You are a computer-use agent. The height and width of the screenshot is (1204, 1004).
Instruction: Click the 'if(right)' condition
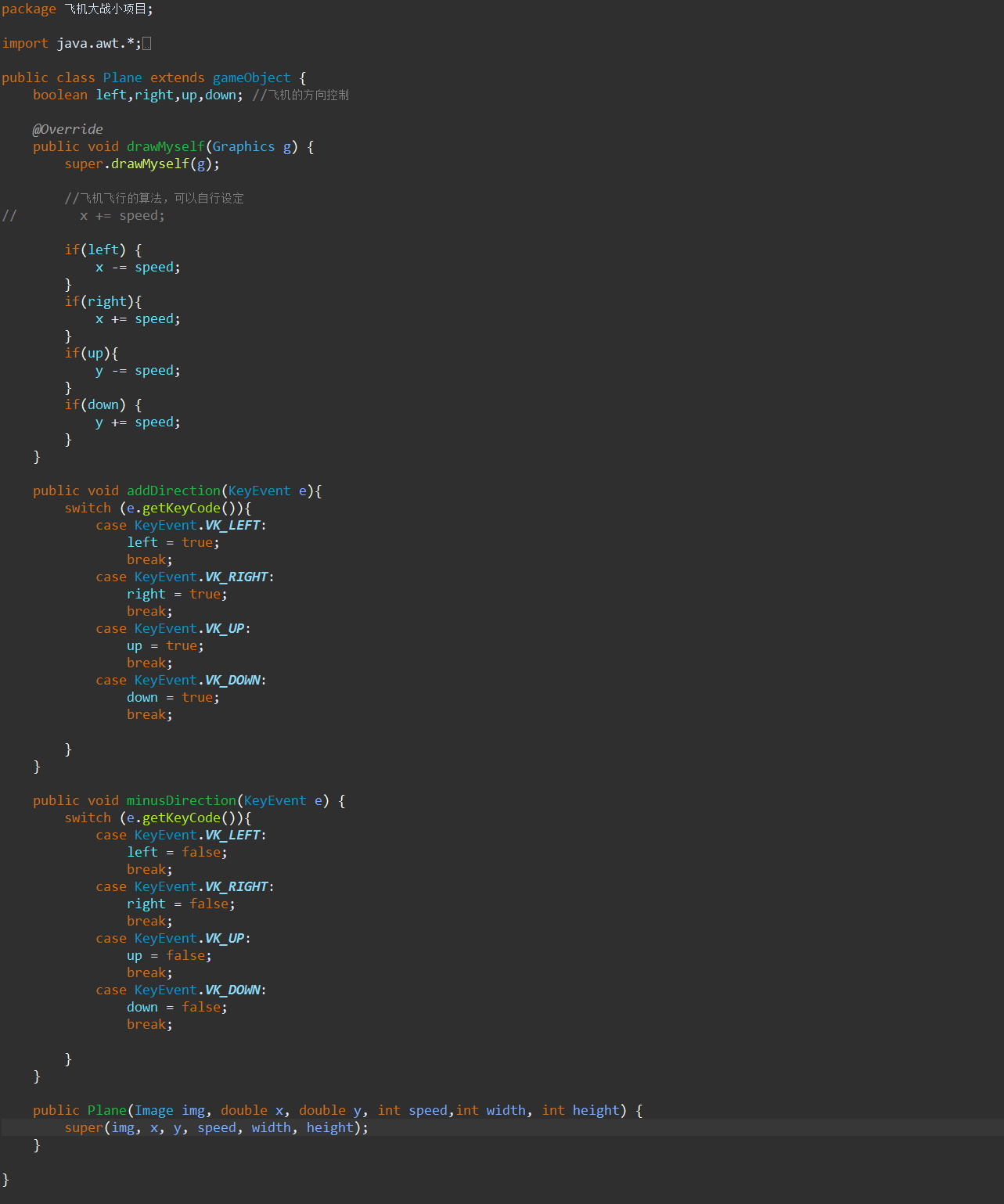[x=99, y=302]
